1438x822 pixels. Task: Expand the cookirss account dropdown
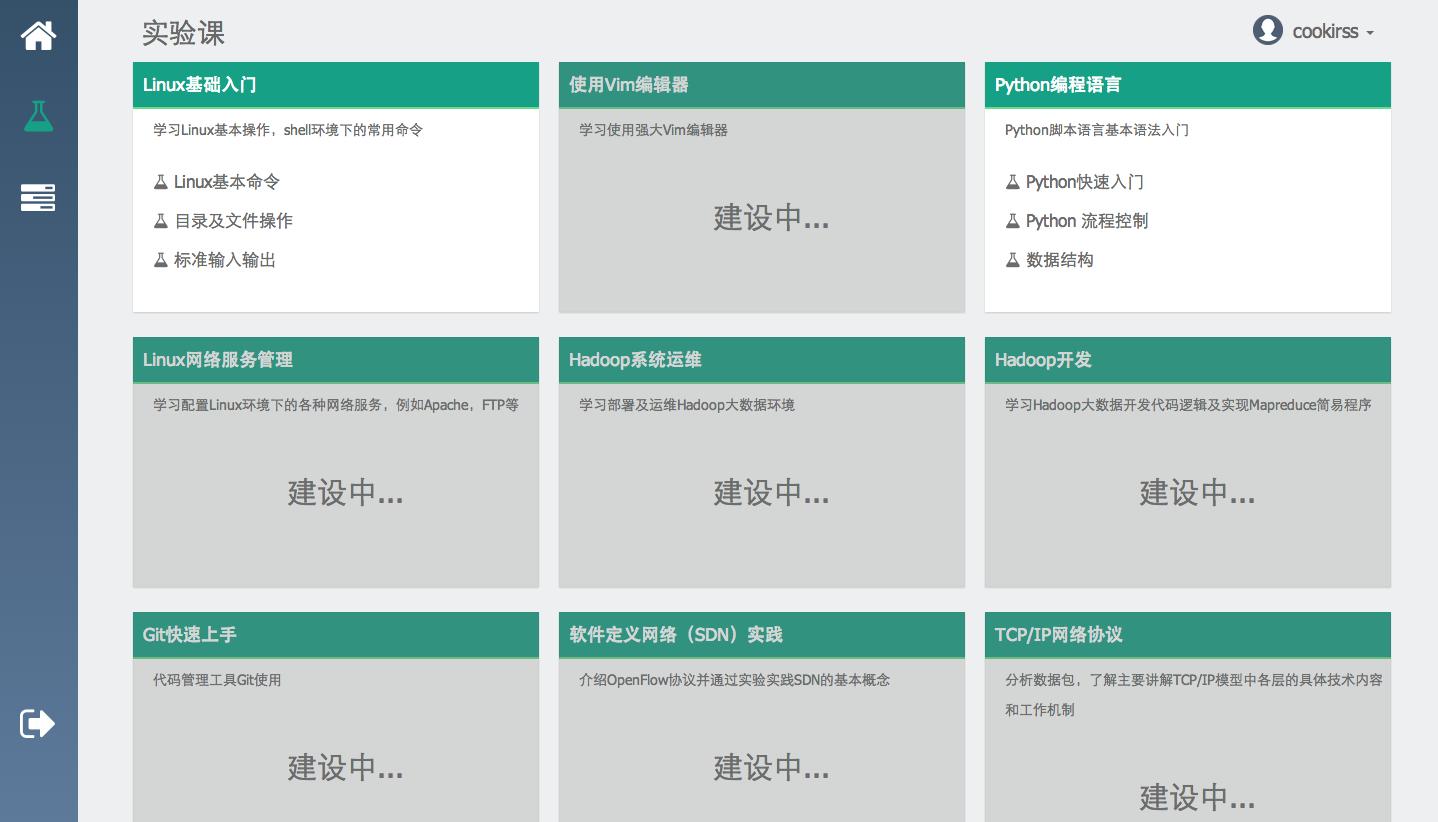pos(1370,33)
